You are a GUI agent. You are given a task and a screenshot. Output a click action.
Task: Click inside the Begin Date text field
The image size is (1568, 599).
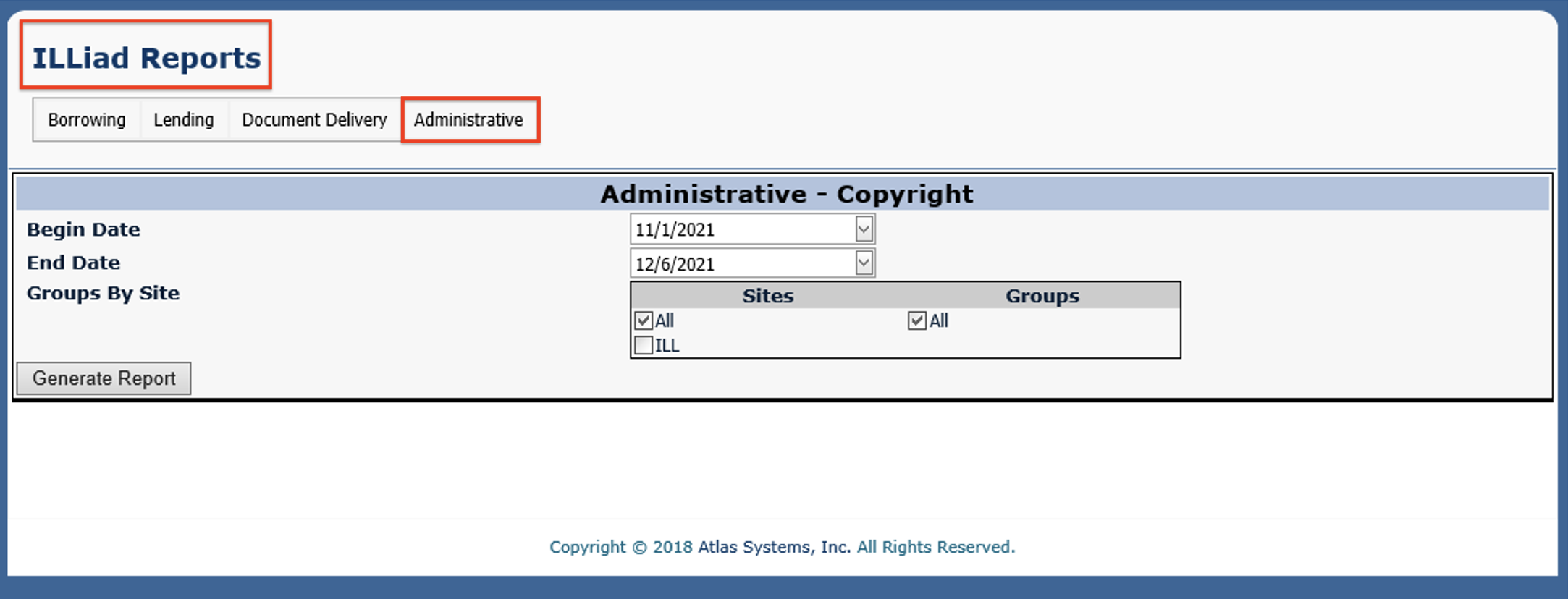point(742,230)
